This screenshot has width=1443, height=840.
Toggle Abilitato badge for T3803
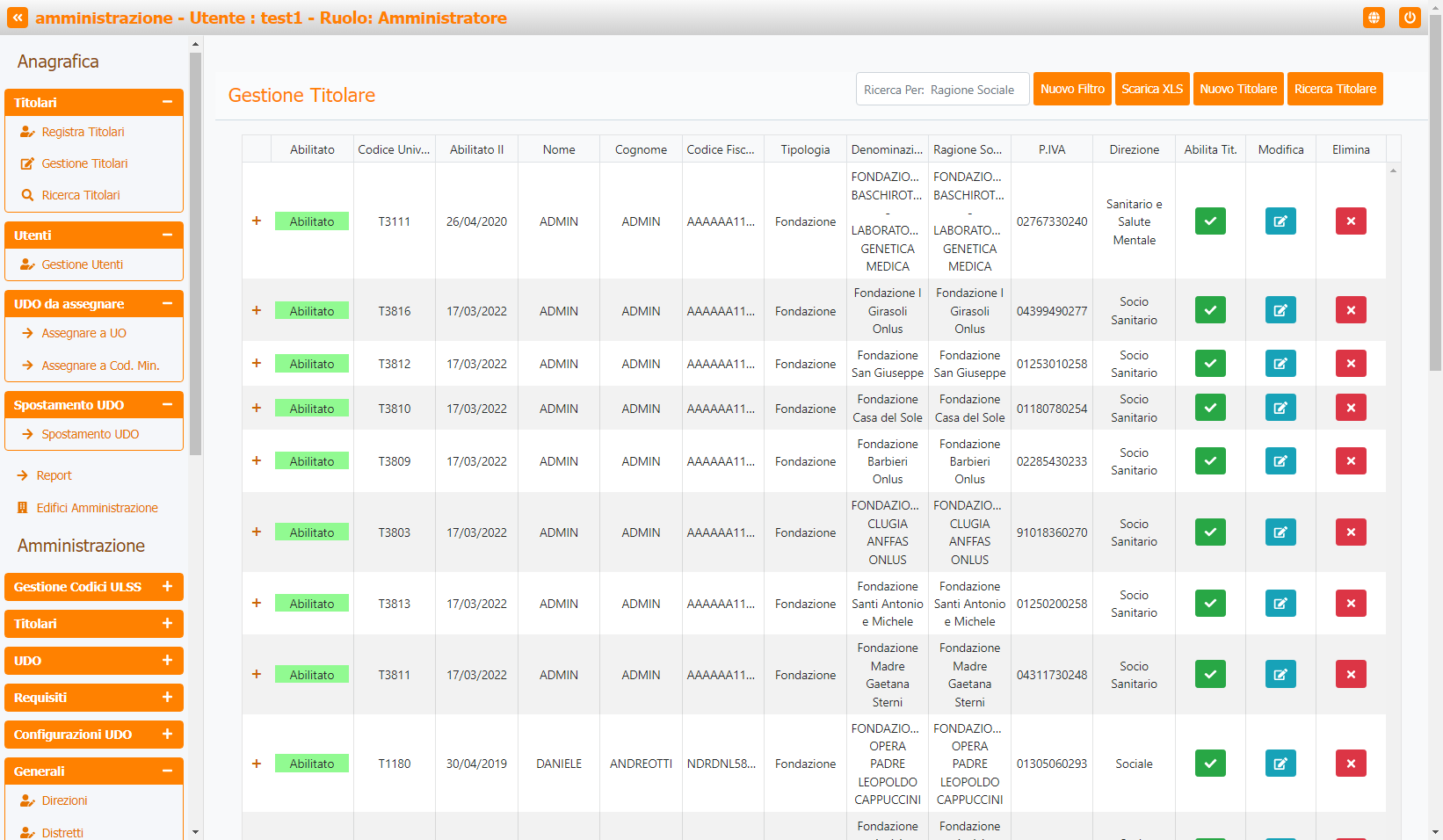312,532
